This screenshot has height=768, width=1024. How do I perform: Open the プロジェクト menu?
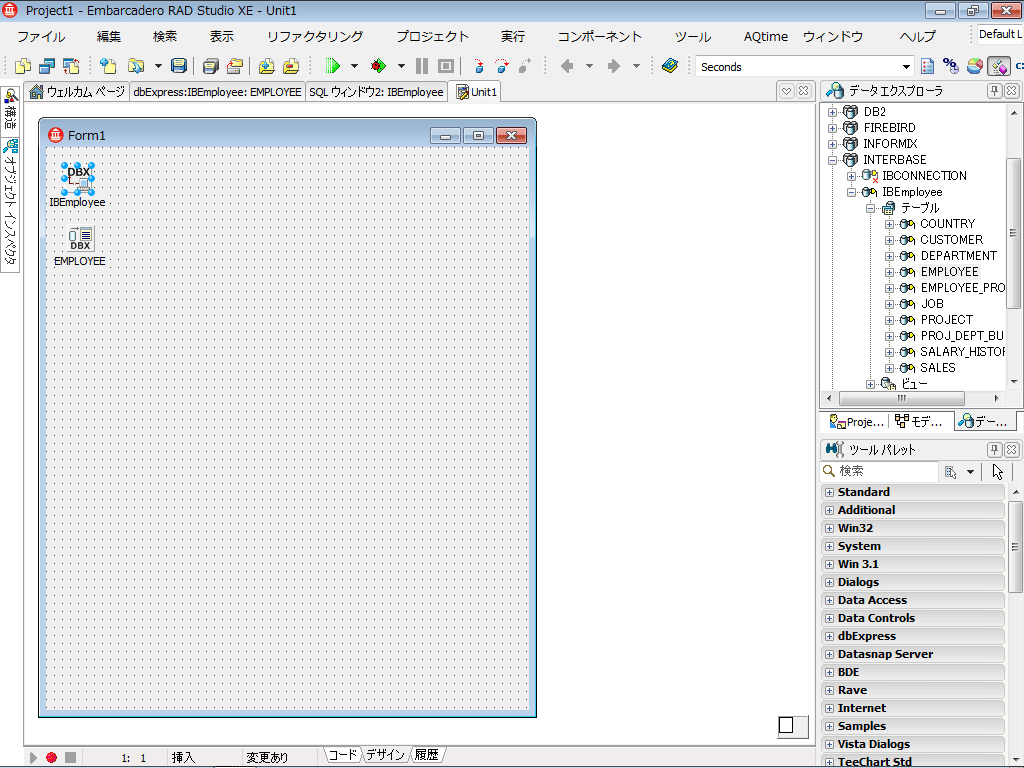click(432, 37)
